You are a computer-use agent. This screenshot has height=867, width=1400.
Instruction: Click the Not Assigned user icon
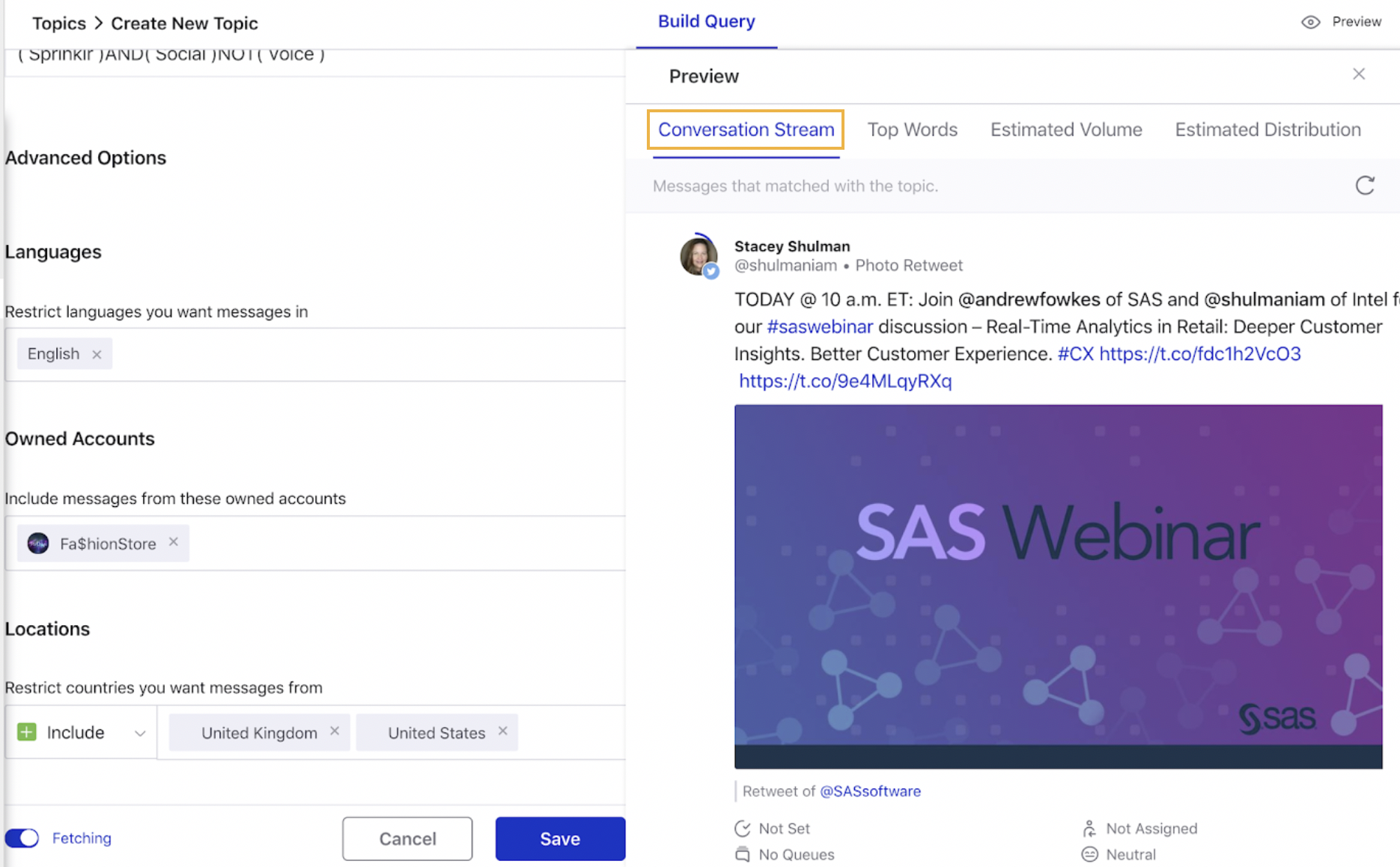[x=1089, y=829]
